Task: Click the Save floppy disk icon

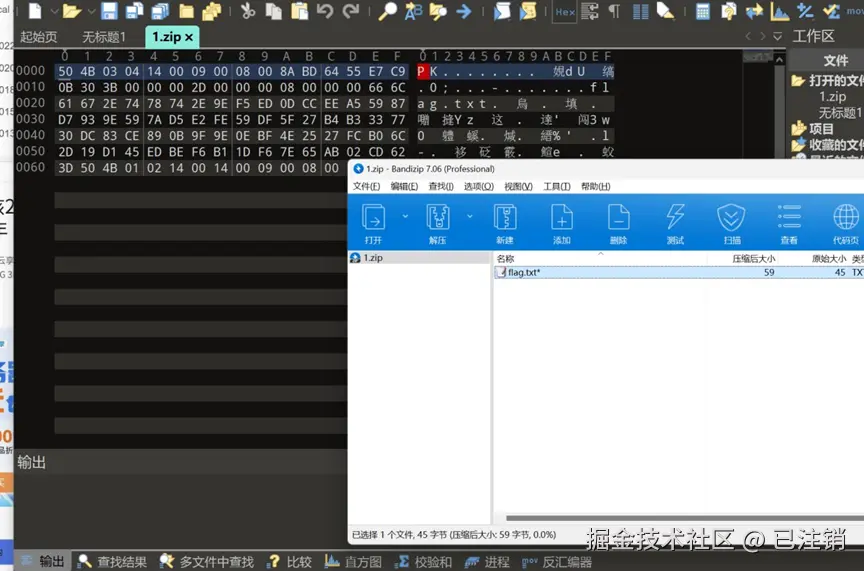Action: click(109, 10)
